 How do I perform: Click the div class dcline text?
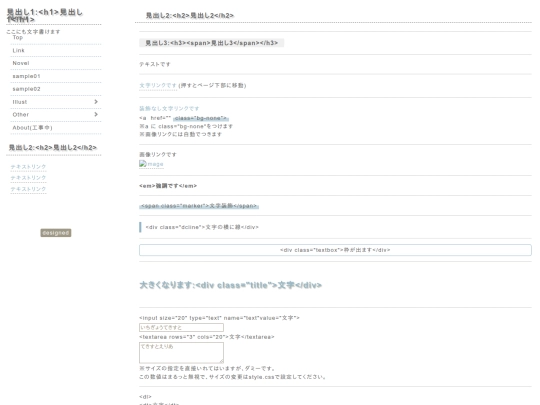point(202,227)
